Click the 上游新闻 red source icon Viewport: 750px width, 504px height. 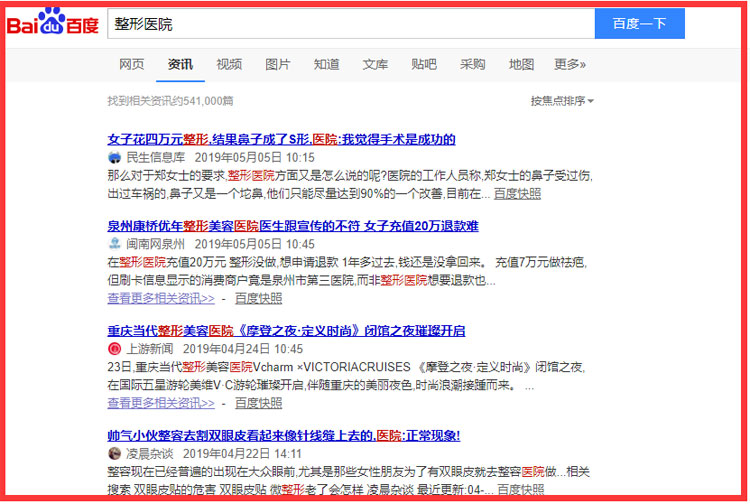(x=114, y=349)
